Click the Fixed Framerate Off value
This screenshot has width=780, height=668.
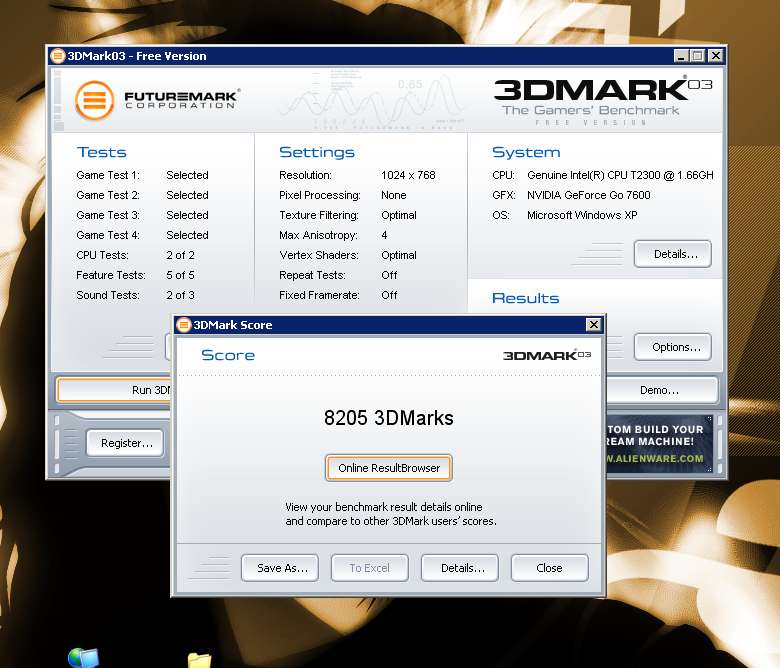click(x=389, y=295)
